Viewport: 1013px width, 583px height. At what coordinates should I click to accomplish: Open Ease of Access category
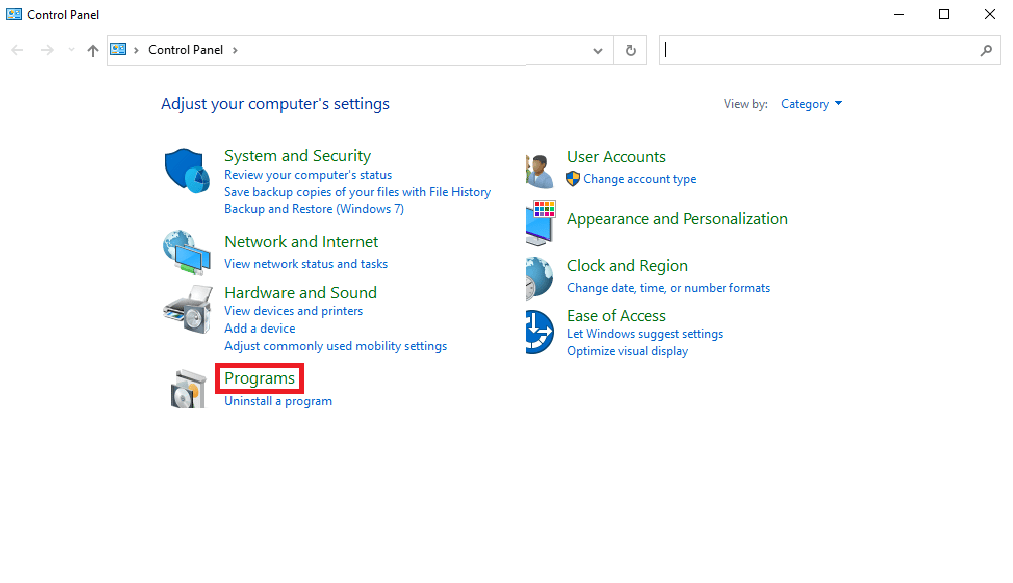tap(616, 316)
